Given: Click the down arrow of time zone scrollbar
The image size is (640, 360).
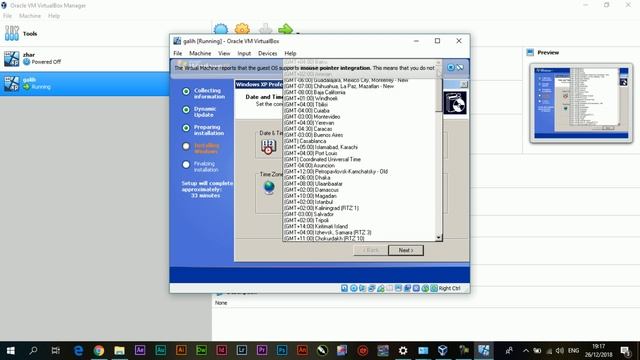Looking at the screenshot, I should (439, 238).
